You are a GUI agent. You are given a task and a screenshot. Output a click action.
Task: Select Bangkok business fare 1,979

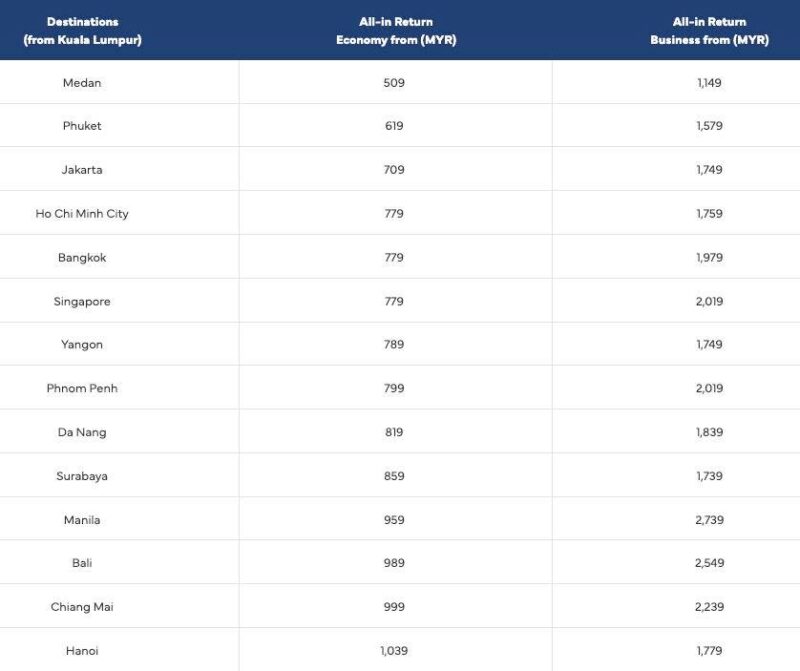pos(709,257)
